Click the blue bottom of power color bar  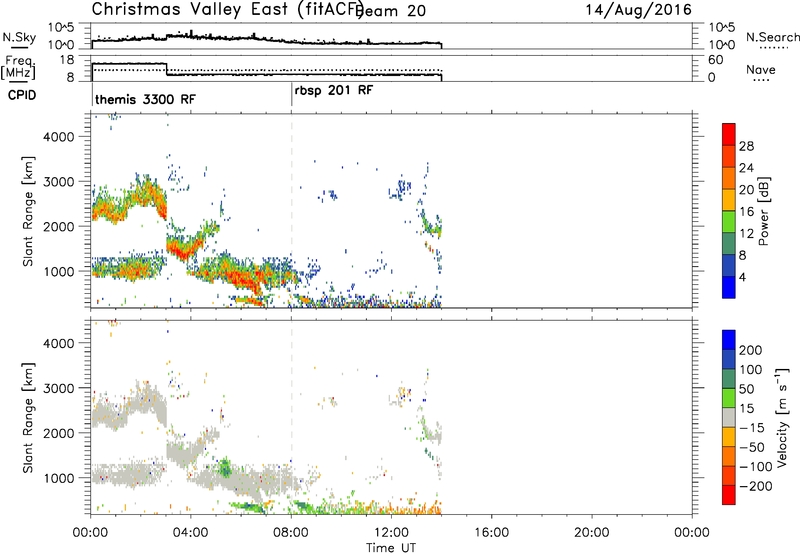tap(729, 287)
